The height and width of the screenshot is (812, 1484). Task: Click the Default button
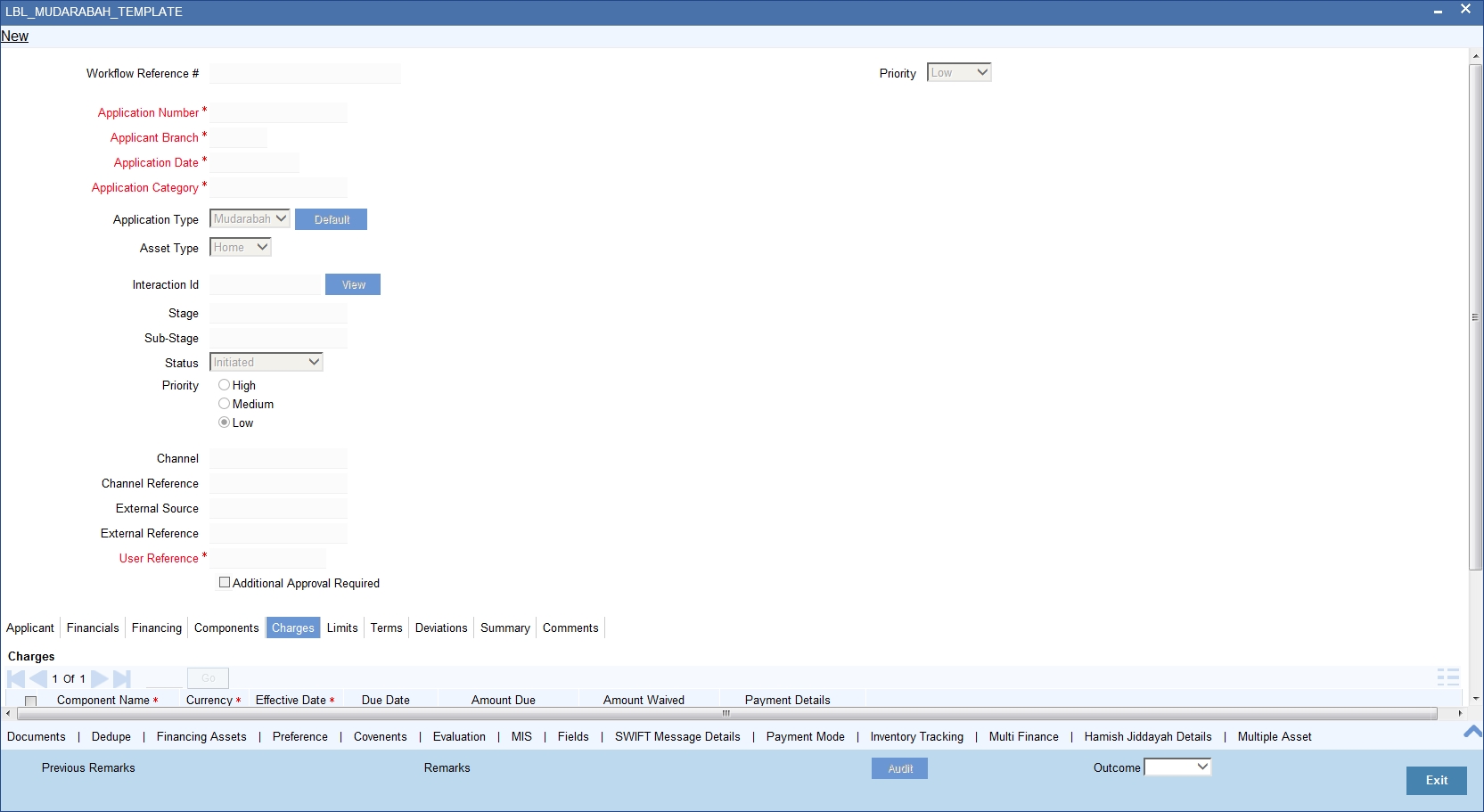point(331,219)
